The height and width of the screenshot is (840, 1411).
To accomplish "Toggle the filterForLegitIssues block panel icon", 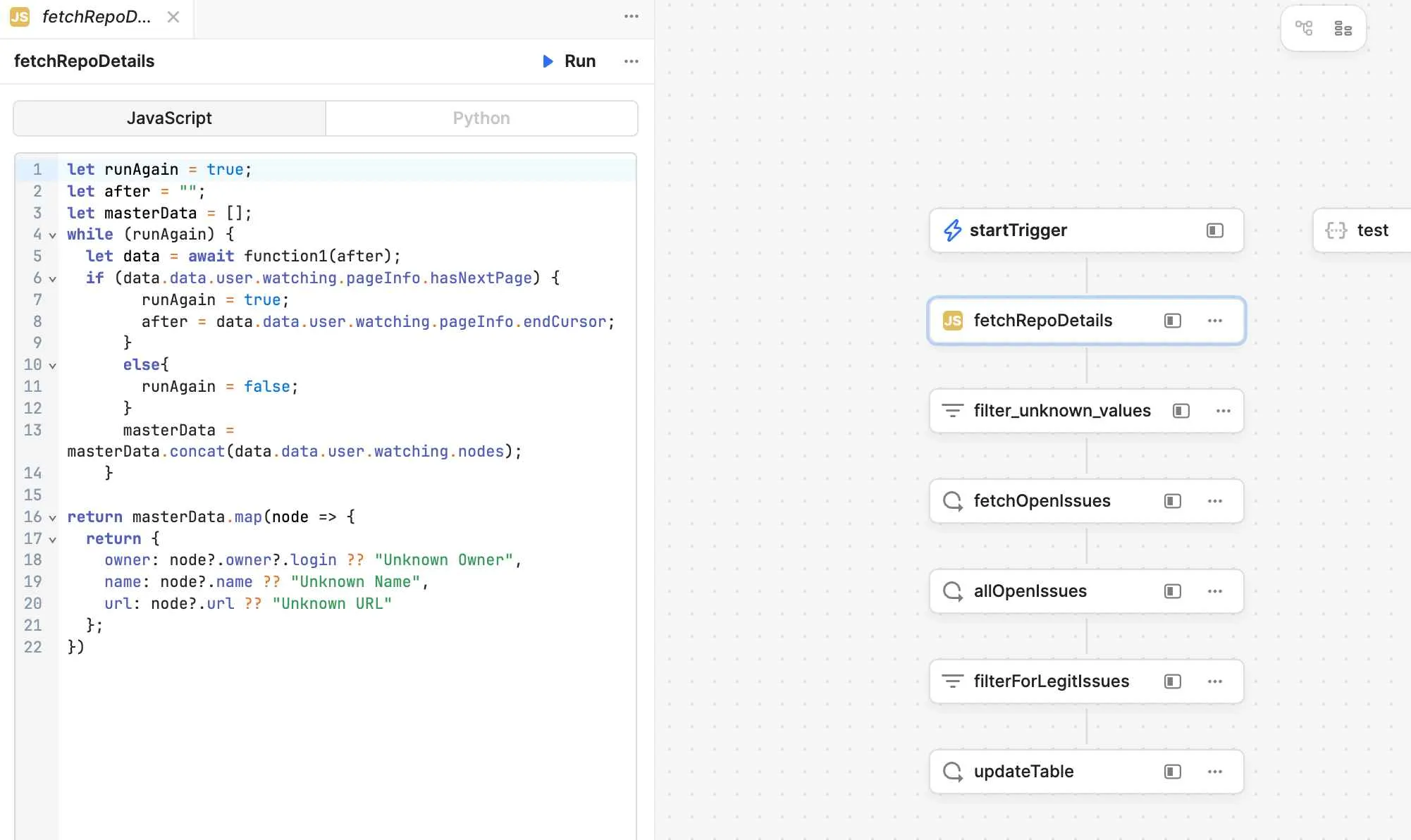I will coord(1173,681).
